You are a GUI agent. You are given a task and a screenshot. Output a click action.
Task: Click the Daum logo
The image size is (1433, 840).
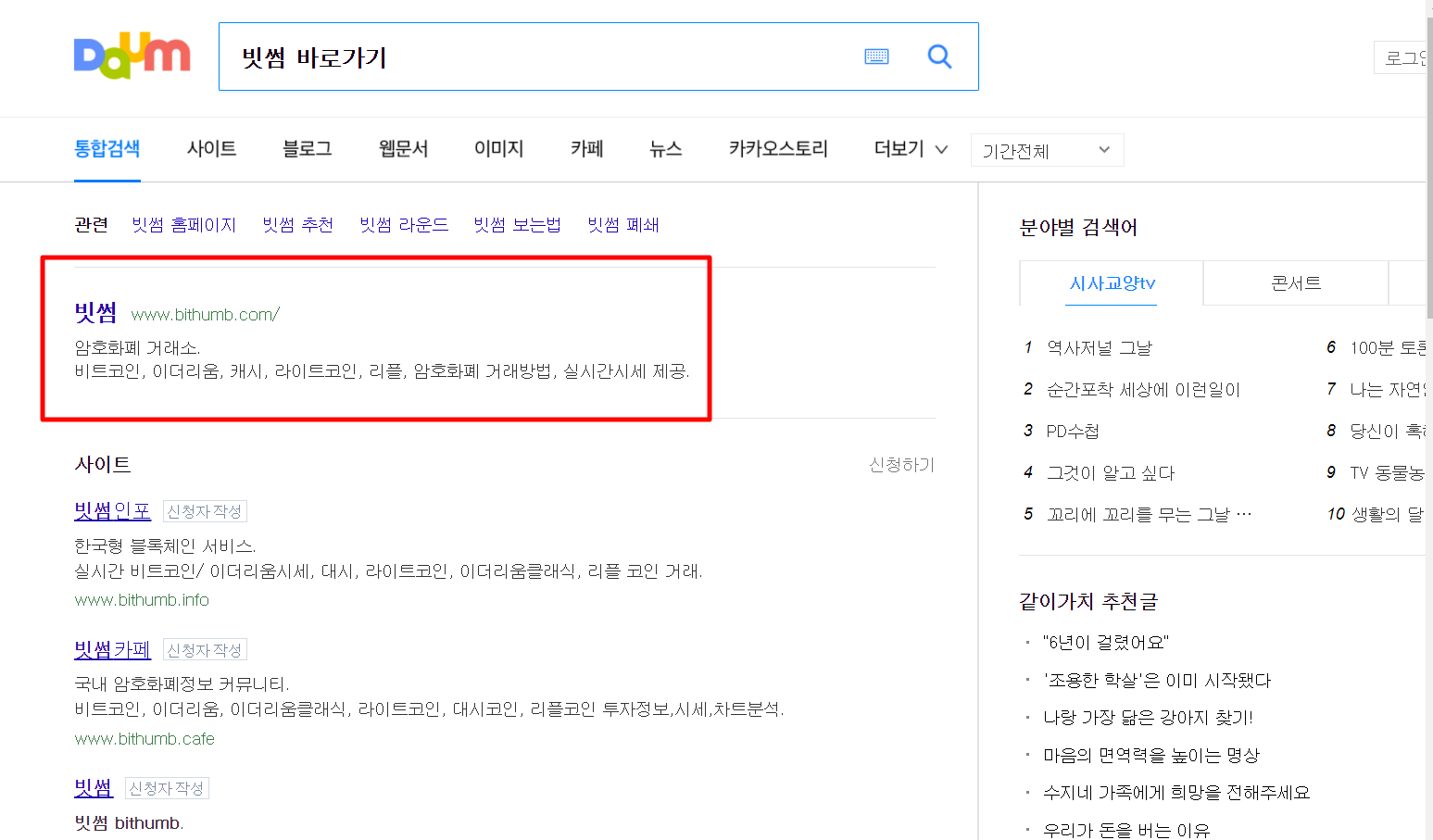tap(132, 57)
